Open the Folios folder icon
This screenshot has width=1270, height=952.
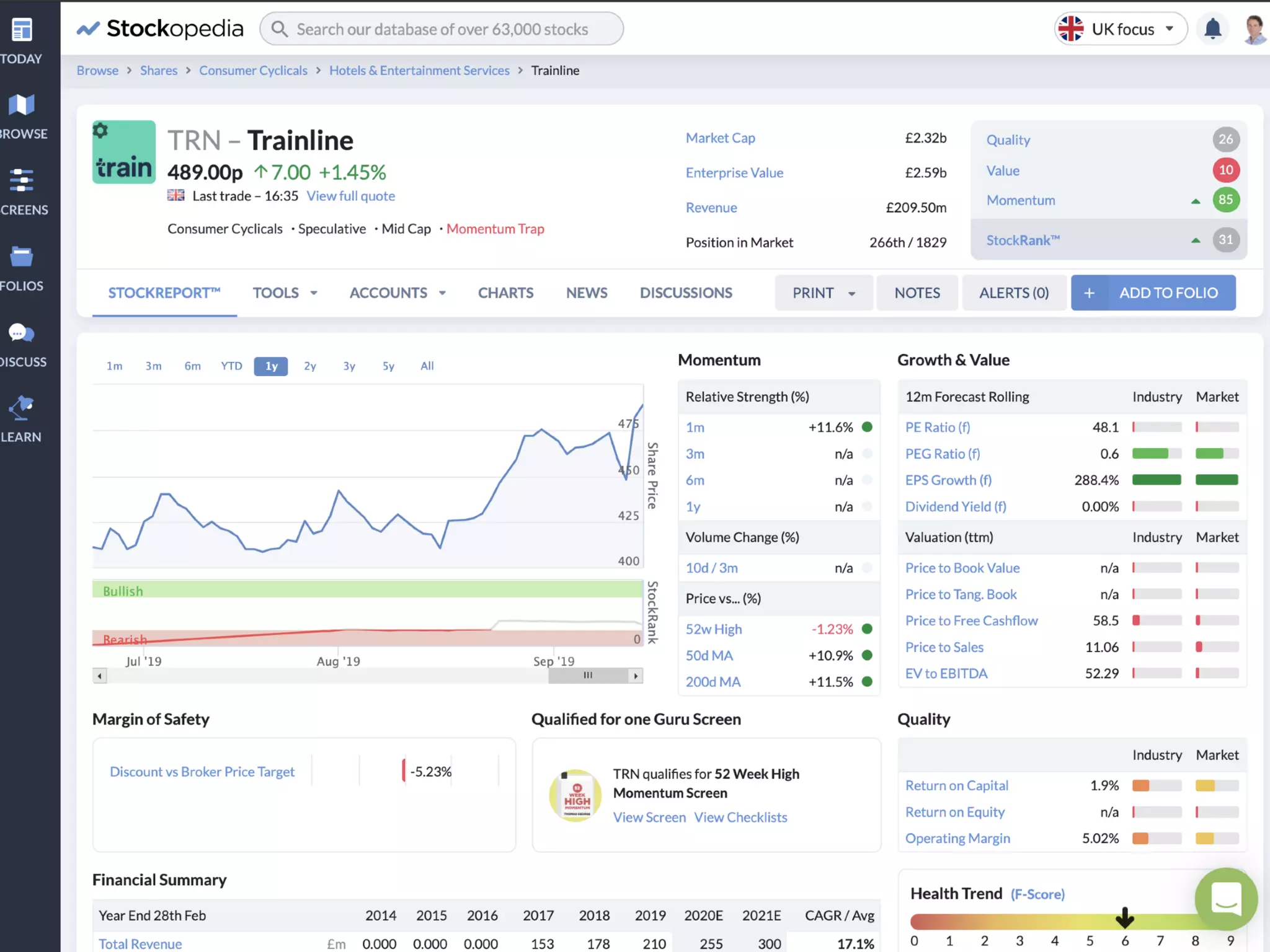coord(22,256)
